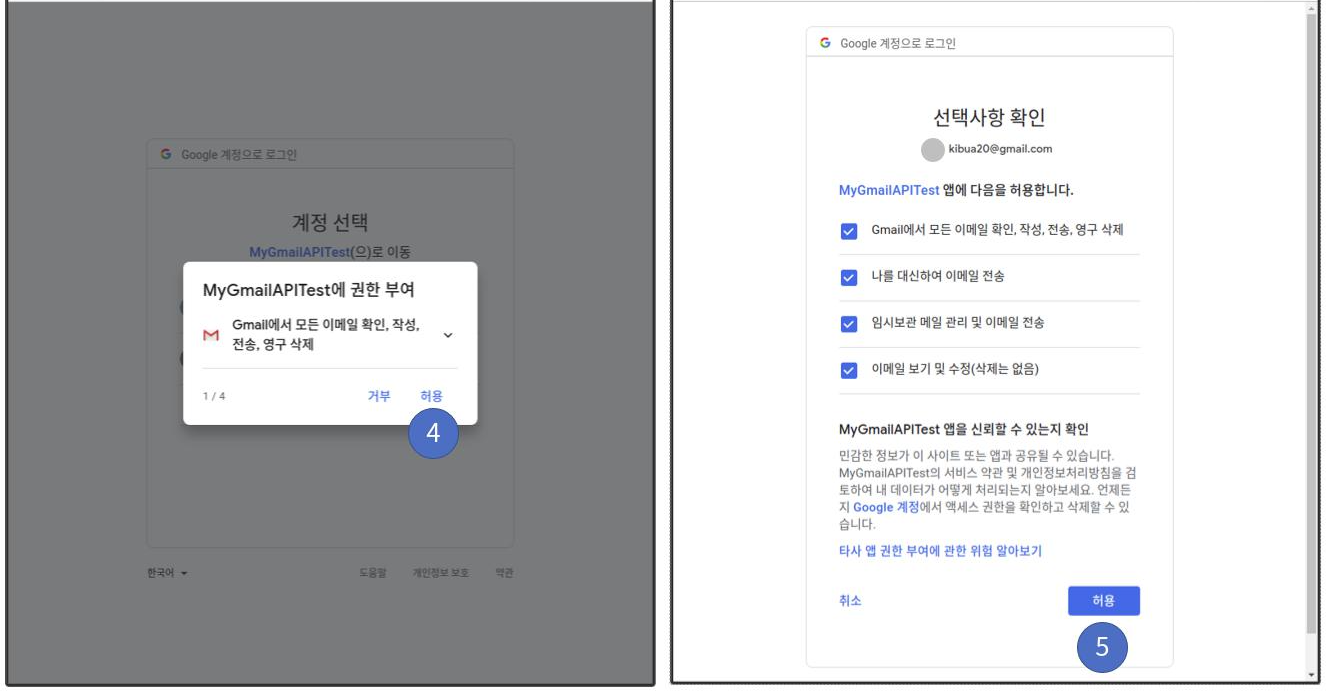Click the Google logo in left window header
Screen dimensions: 1326x693
(x=166, y=155)
